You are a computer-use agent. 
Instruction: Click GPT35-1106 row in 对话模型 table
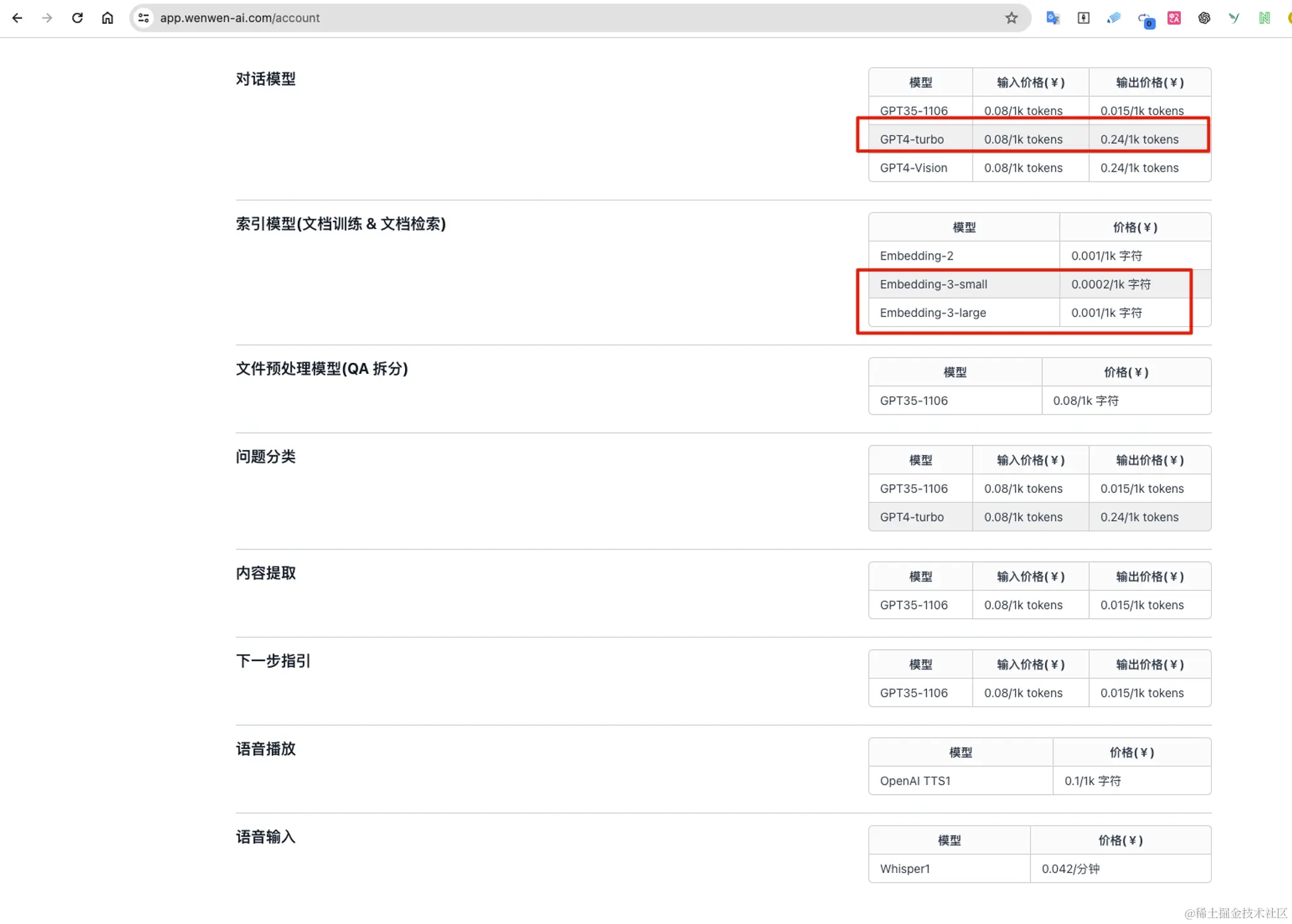[1039, 110]
